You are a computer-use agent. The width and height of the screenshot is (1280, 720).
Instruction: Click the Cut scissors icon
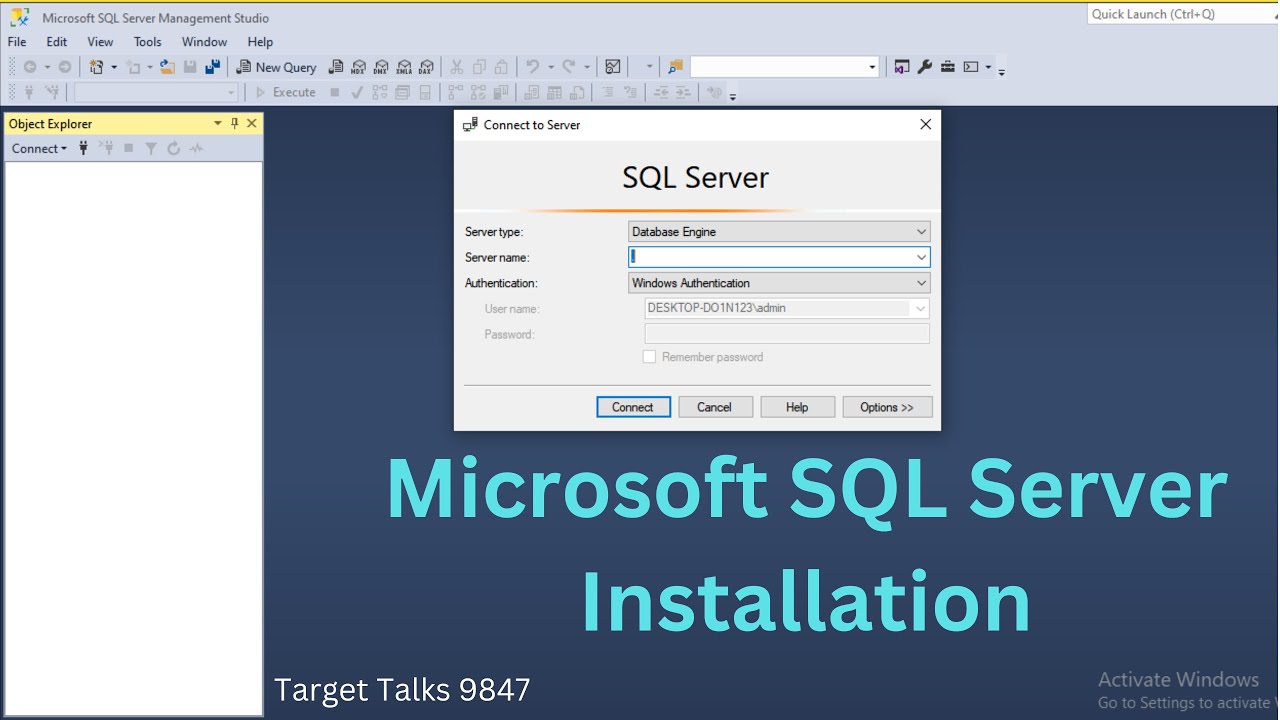point(456,67)
